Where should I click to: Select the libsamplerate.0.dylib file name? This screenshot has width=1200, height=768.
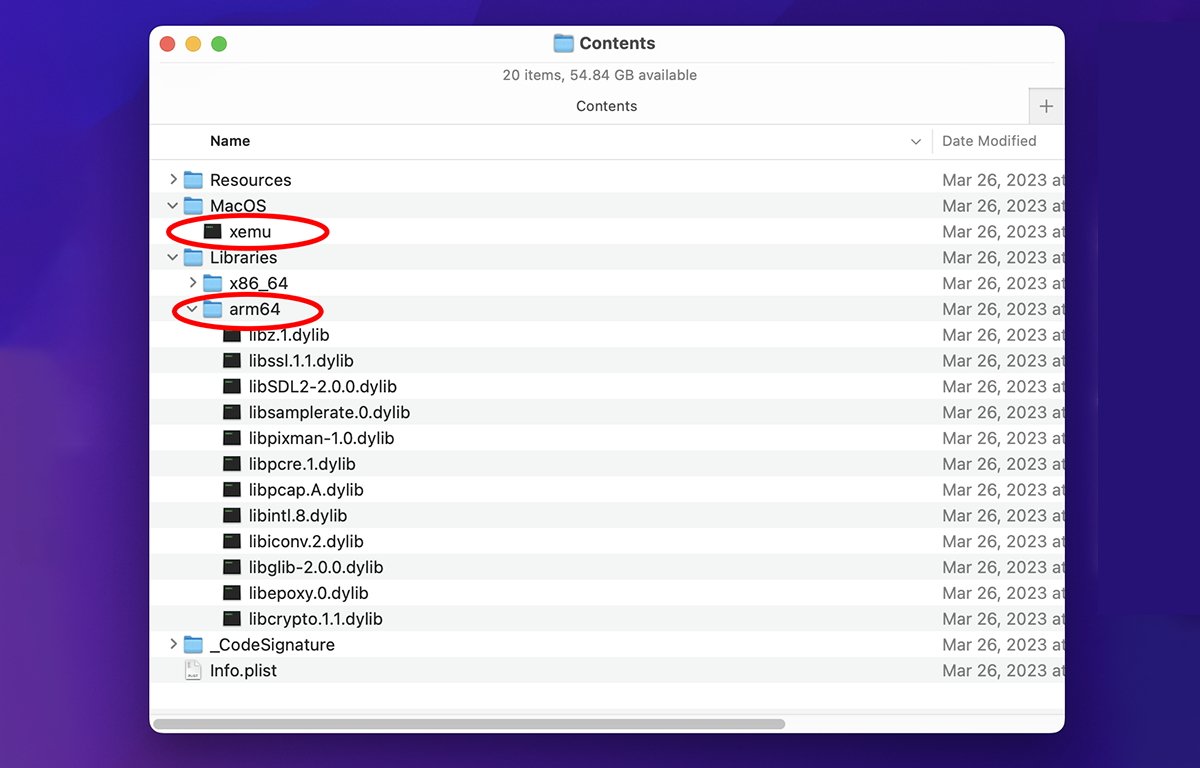point(330,413)
